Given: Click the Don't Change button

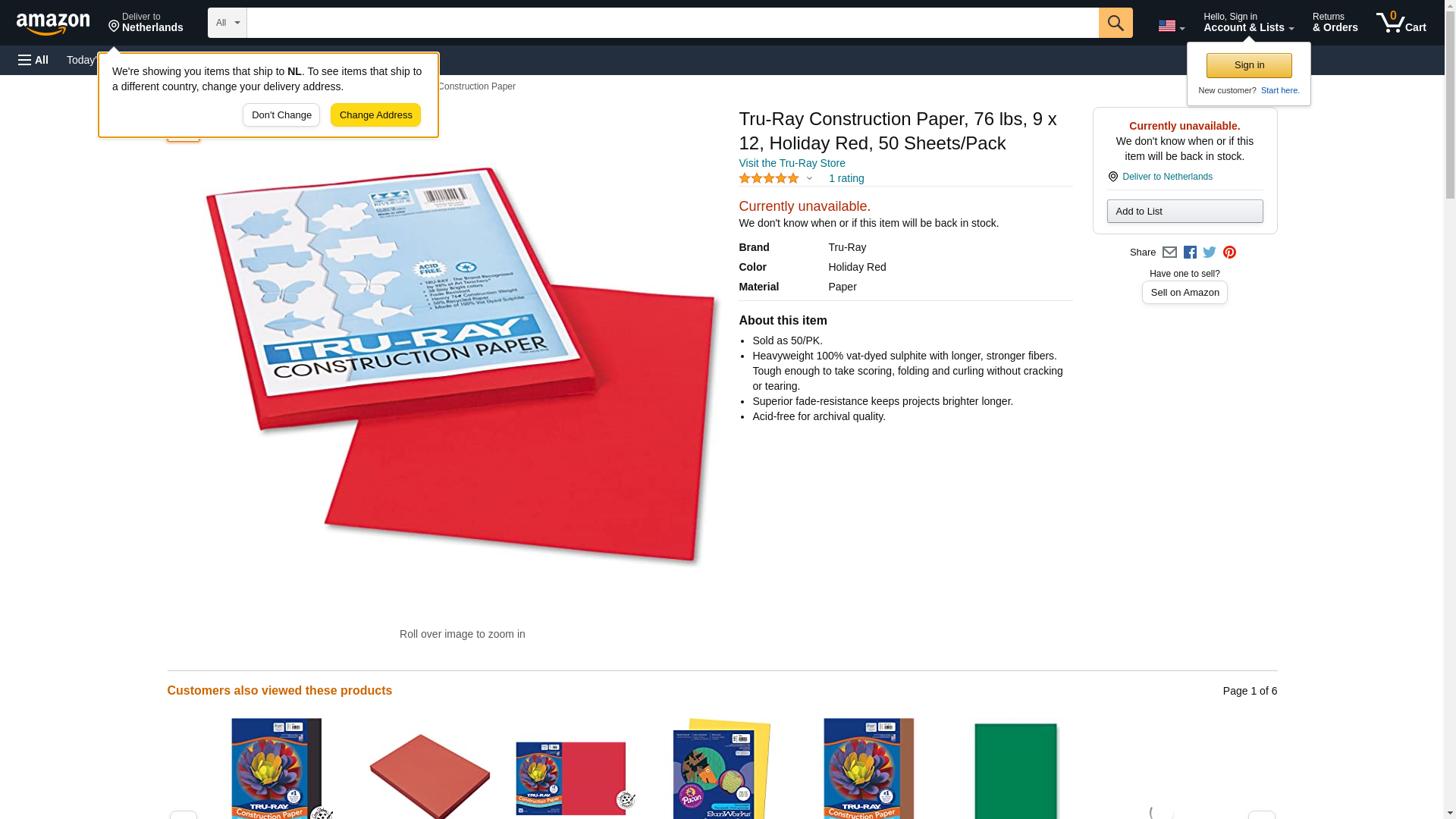Looking at the screenshot, I should (x=281, y=115).
